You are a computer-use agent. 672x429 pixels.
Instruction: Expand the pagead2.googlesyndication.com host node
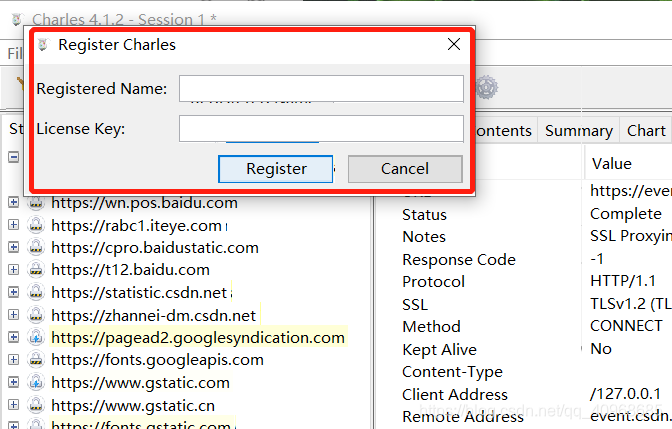(x=14, y=337)
